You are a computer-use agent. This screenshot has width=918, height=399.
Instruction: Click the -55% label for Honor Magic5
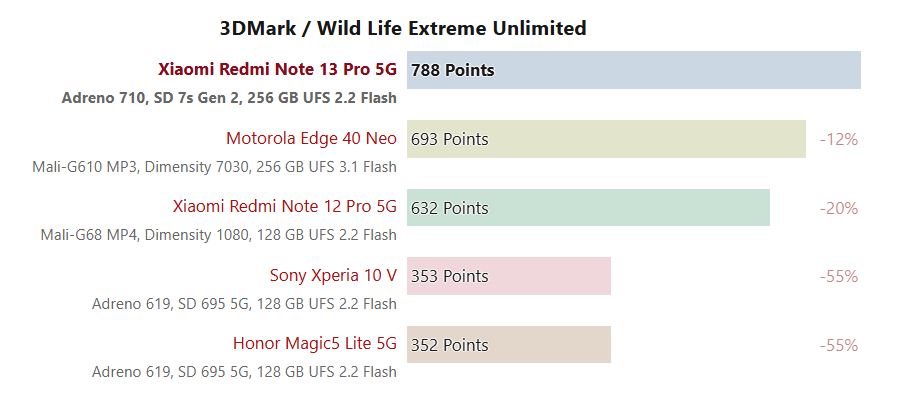click(x=839, y=346)
